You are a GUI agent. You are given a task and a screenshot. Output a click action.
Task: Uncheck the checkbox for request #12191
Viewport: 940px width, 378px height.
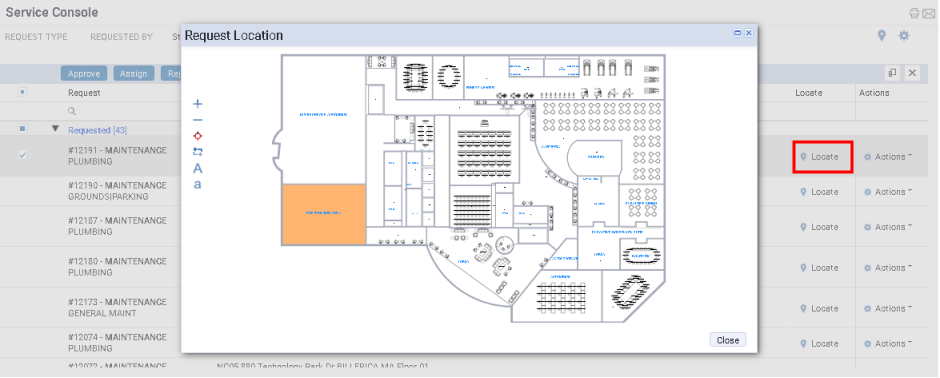[22, 155]
